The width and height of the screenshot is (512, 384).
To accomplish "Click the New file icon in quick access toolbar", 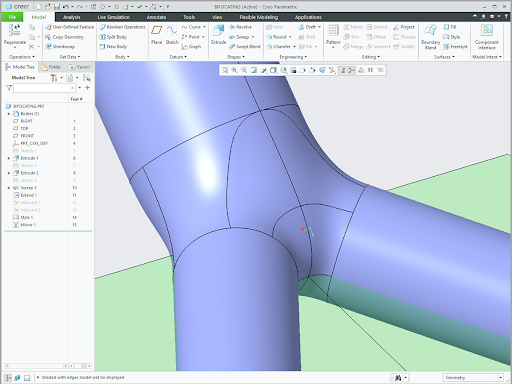I will point(39,7).
